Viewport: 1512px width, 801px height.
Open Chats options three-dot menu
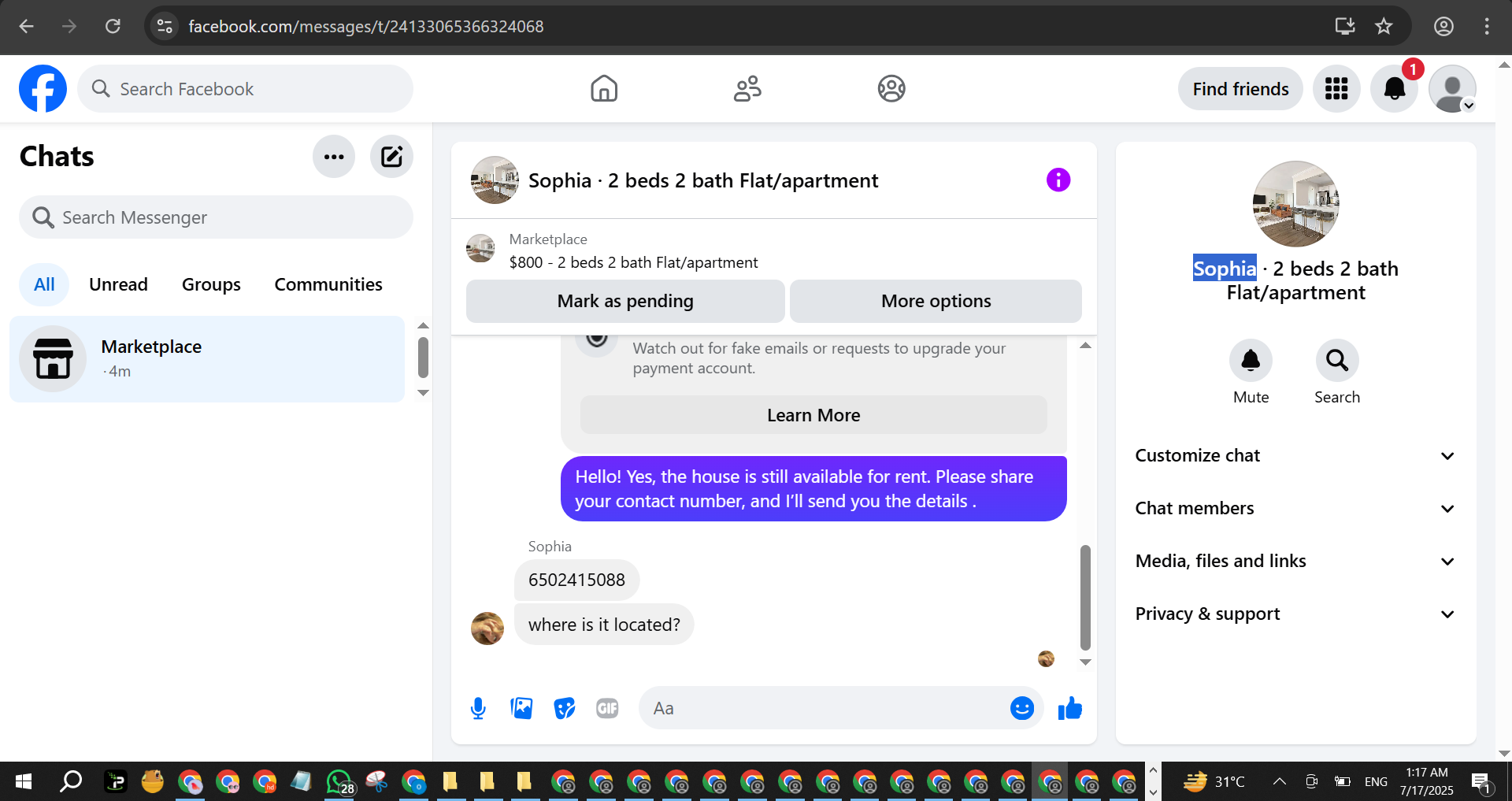[x=334, y=157]
